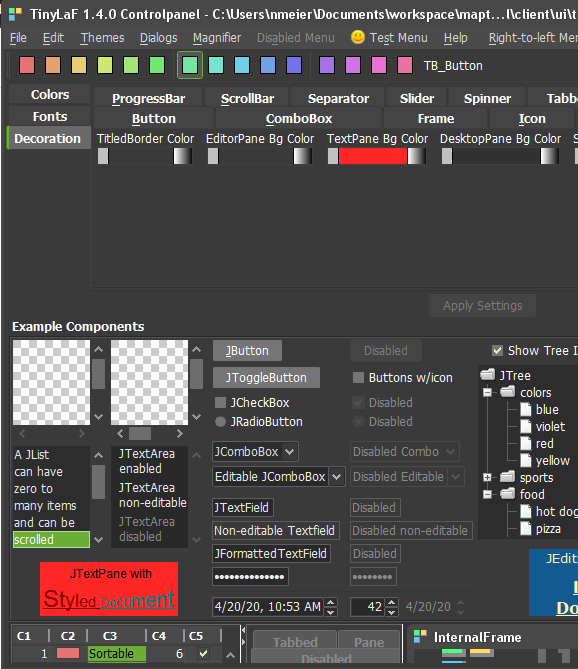Click the TitledBorder Color swatch
Viewport: 578px width, 669px height.
(141, 156)
